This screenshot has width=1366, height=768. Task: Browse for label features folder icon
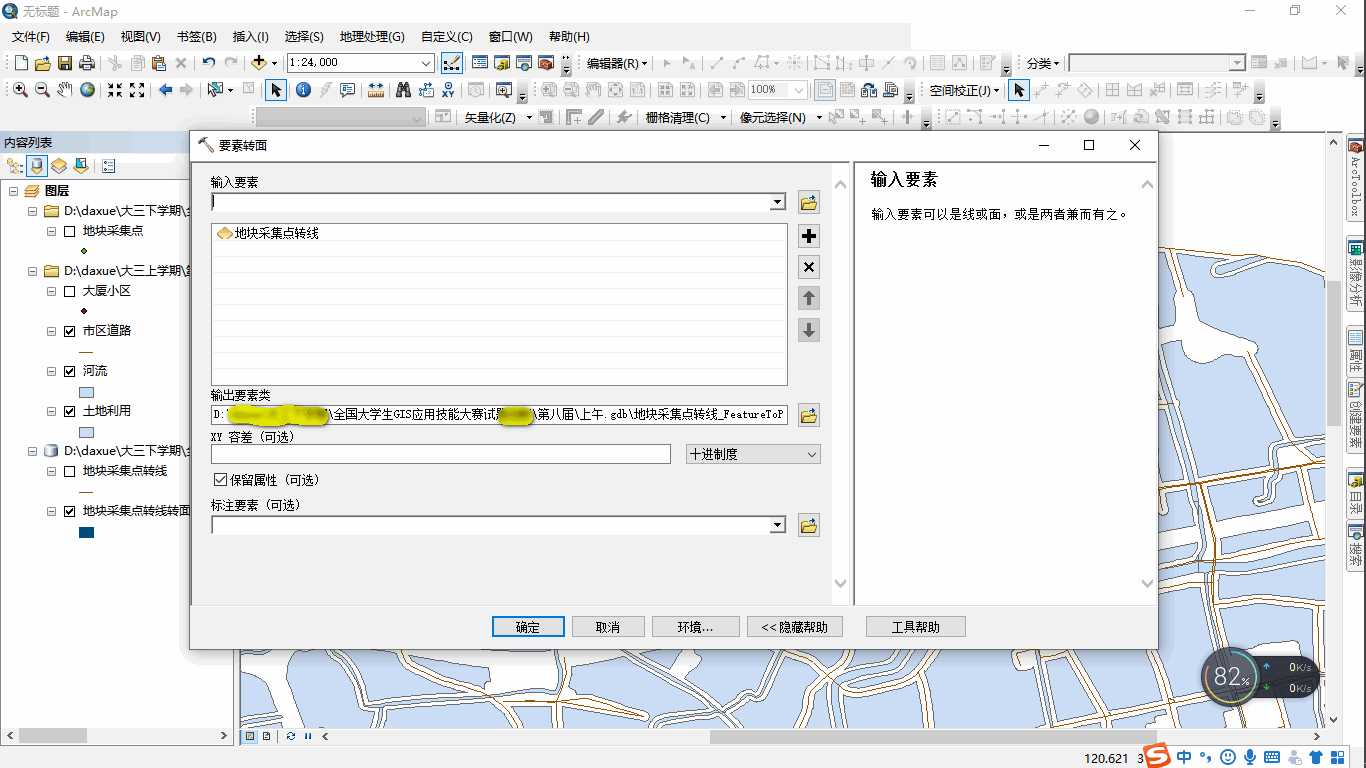pos(809,525)
